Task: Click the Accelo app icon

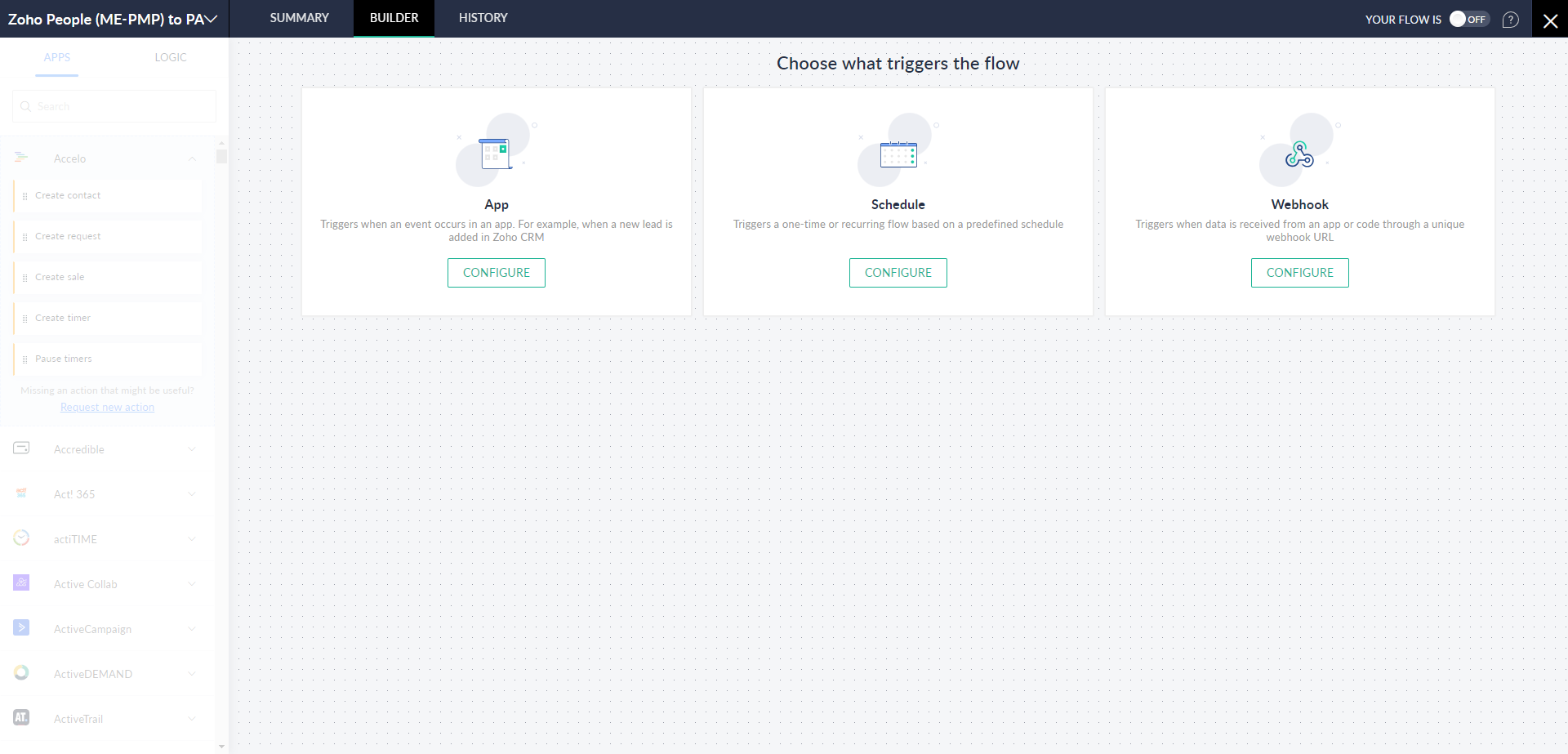Action: (21, 157)
